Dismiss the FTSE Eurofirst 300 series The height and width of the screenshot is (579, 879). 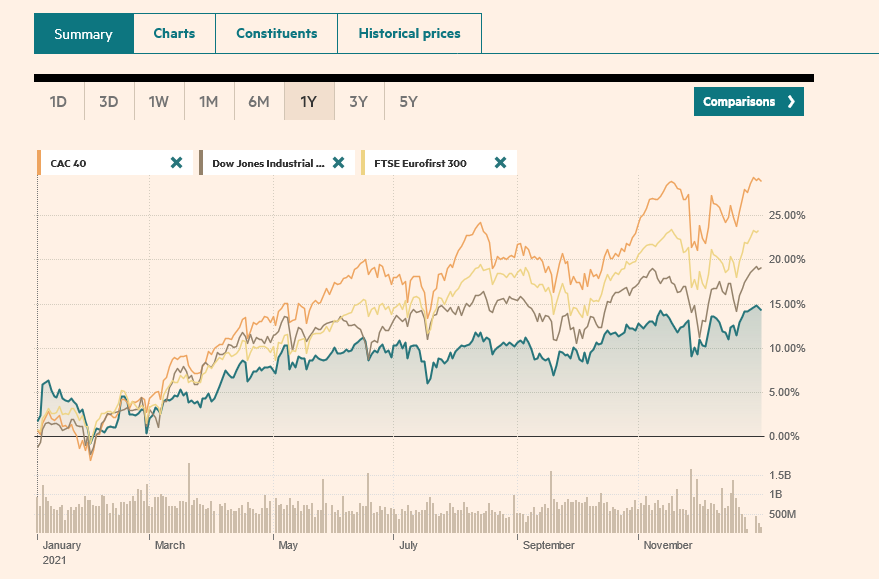(499, 162)
